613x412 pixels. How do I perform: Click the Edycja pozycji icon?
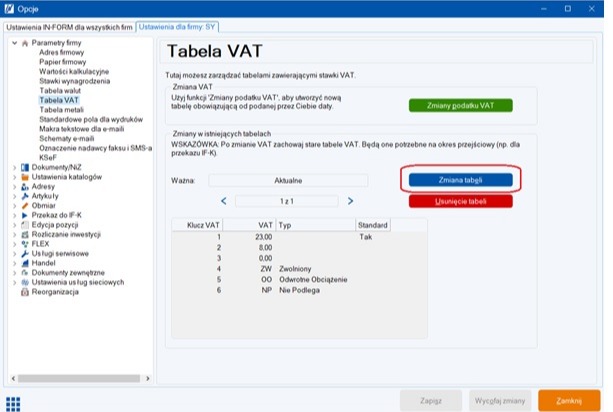pos(25,225)
